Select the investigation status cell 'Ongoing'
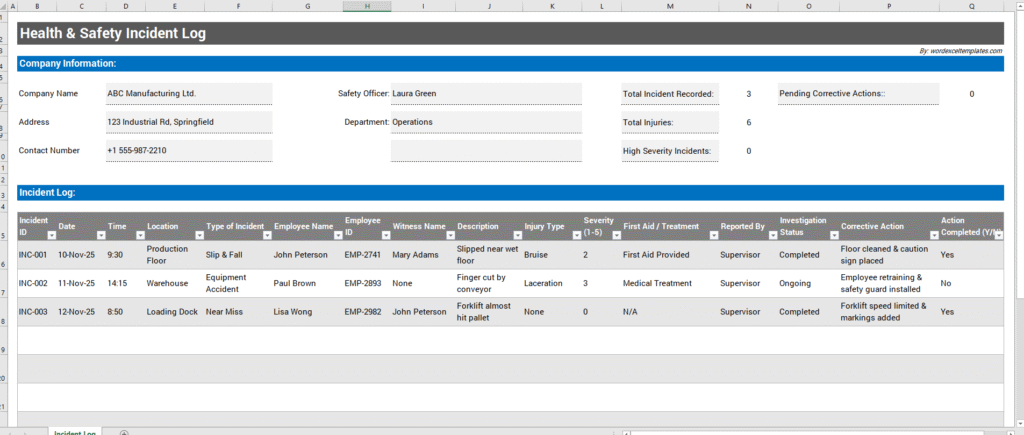The image size is (1024, 435). click(808, 283)
